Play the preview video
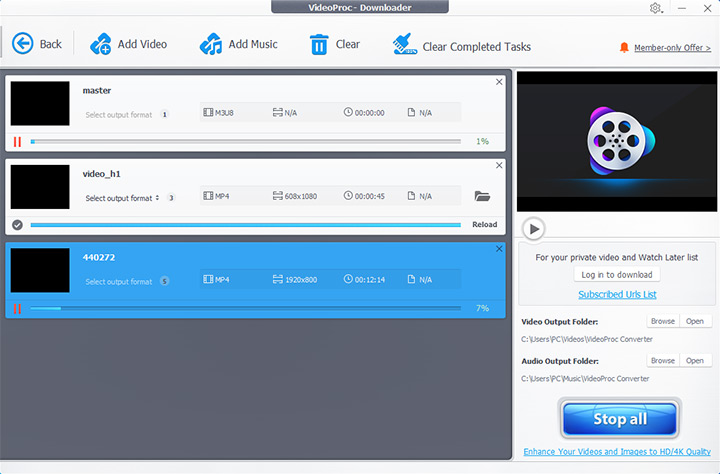720x474 pixels. pos(534,228)
